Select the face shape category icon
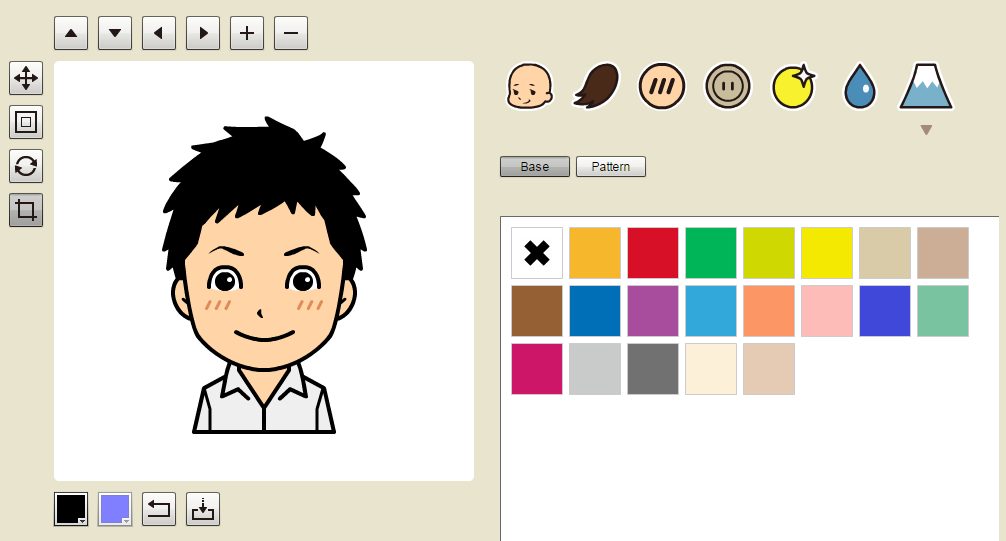Viewport: 1006px width, 541px height. pos(529,87)
